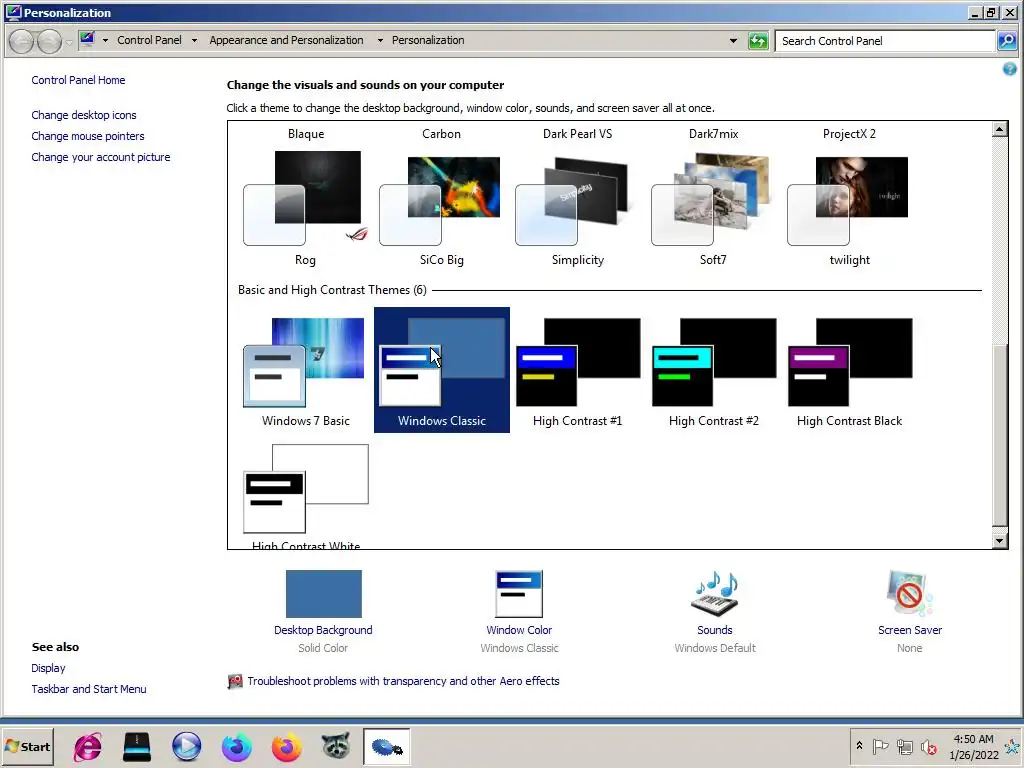Click the Desktop Background link text

pyautogui.click(x=323, y=630)
